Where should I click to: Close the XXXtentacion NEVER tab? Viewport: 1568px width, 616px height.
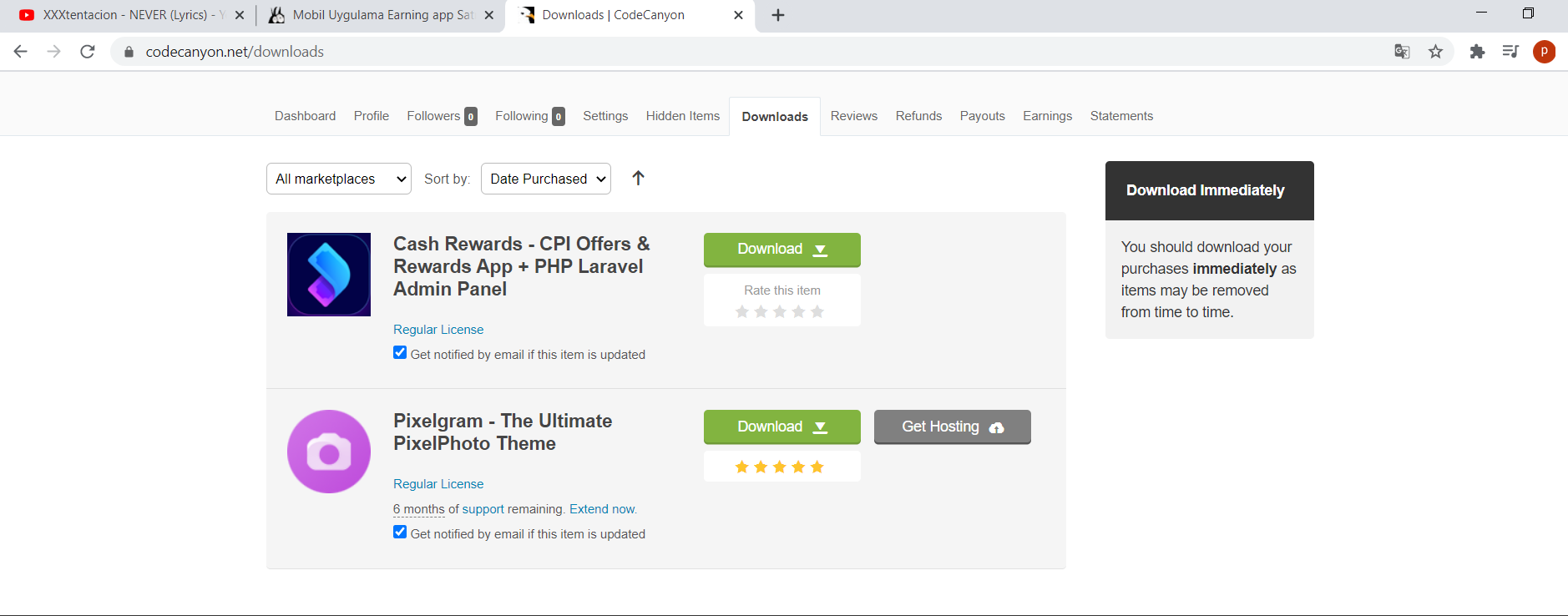(240, 15)
